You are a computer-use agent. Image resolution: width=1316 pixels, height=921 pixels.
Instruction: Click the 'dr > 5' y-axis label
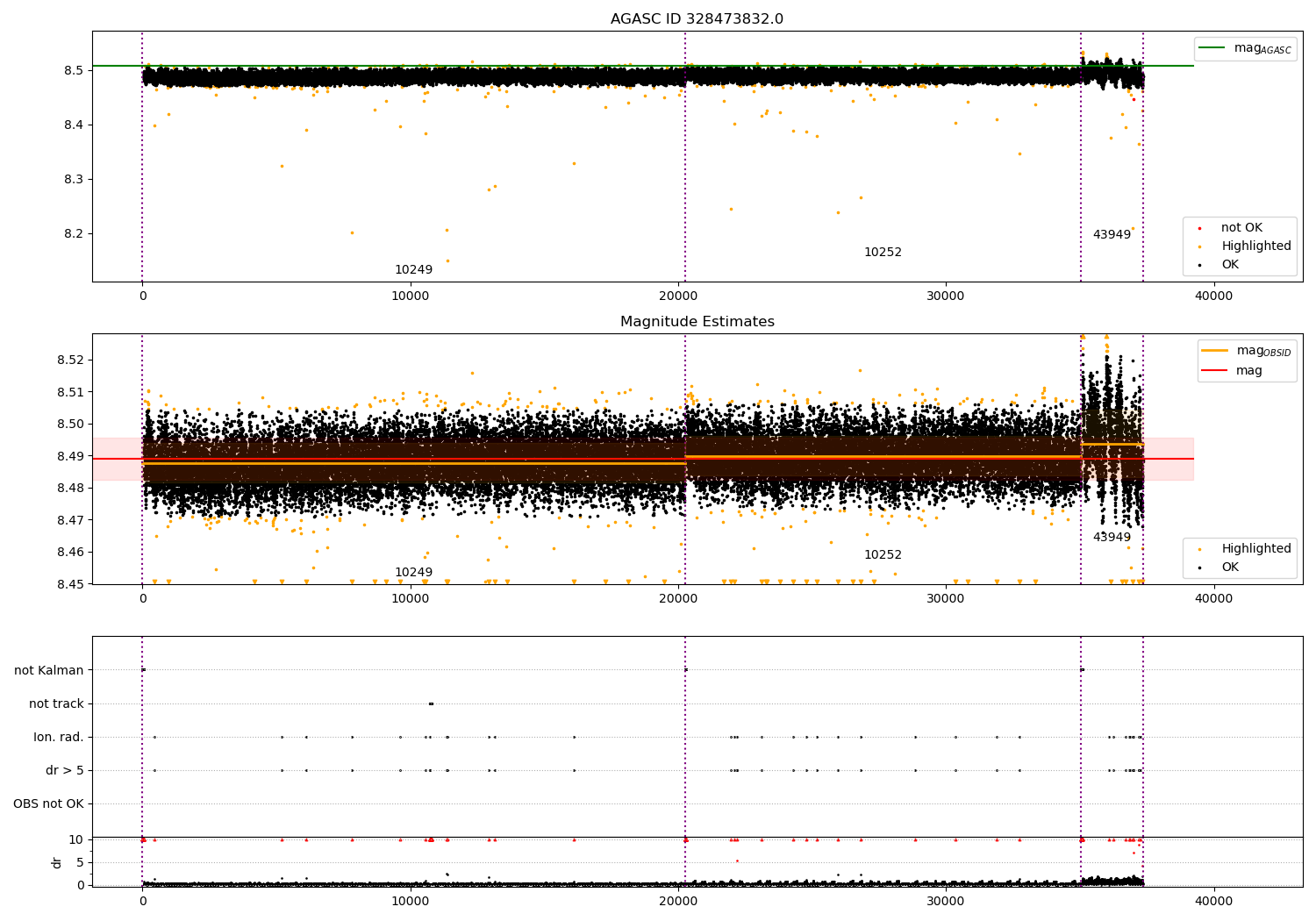[65, 771]
